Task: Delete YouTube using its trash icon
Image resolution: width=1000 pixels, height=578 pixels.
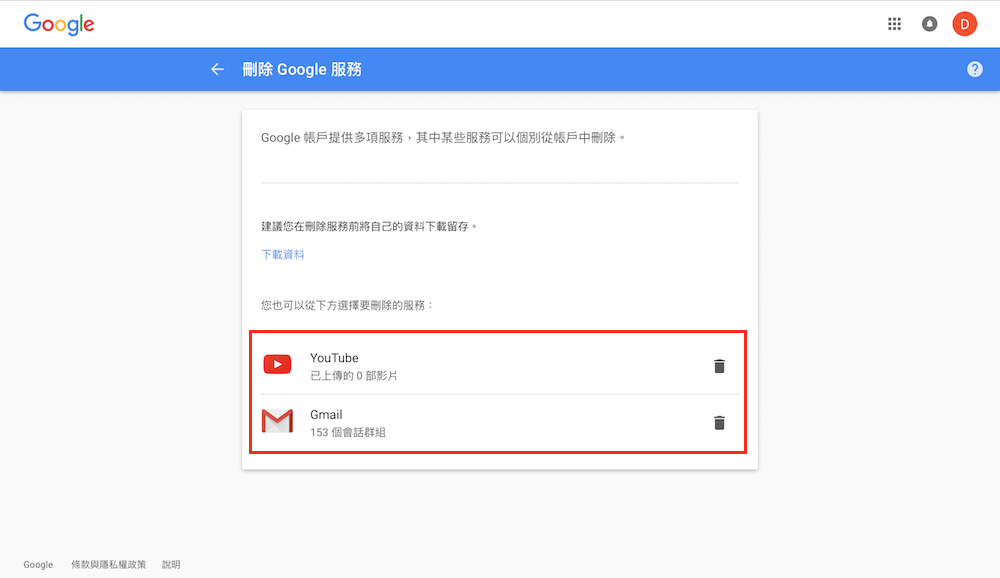Action: click(719, 366)
